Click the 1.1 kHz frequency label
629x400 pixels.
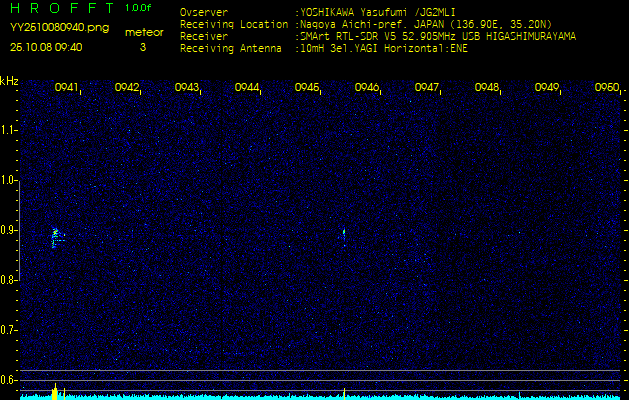[8, 130]
